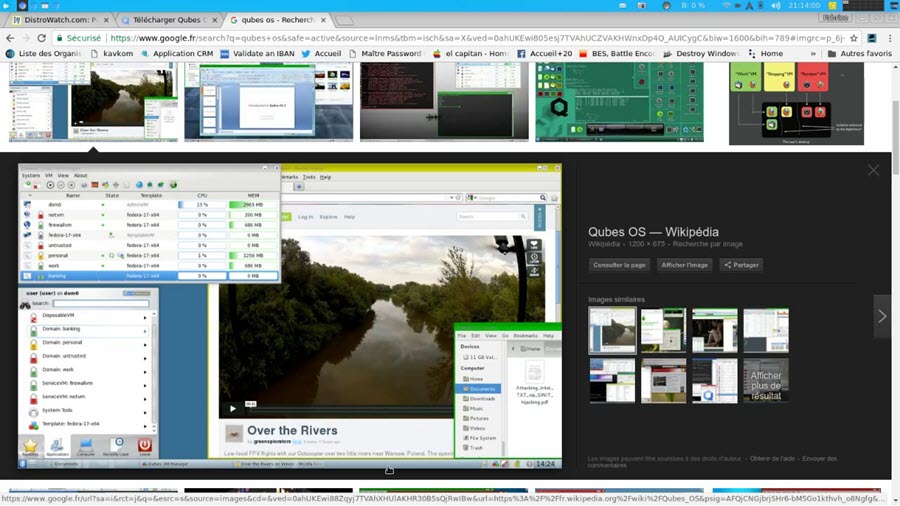Click the top panel wifi icon
Viewport: 900px width, 506px height.
click(727, 5)
